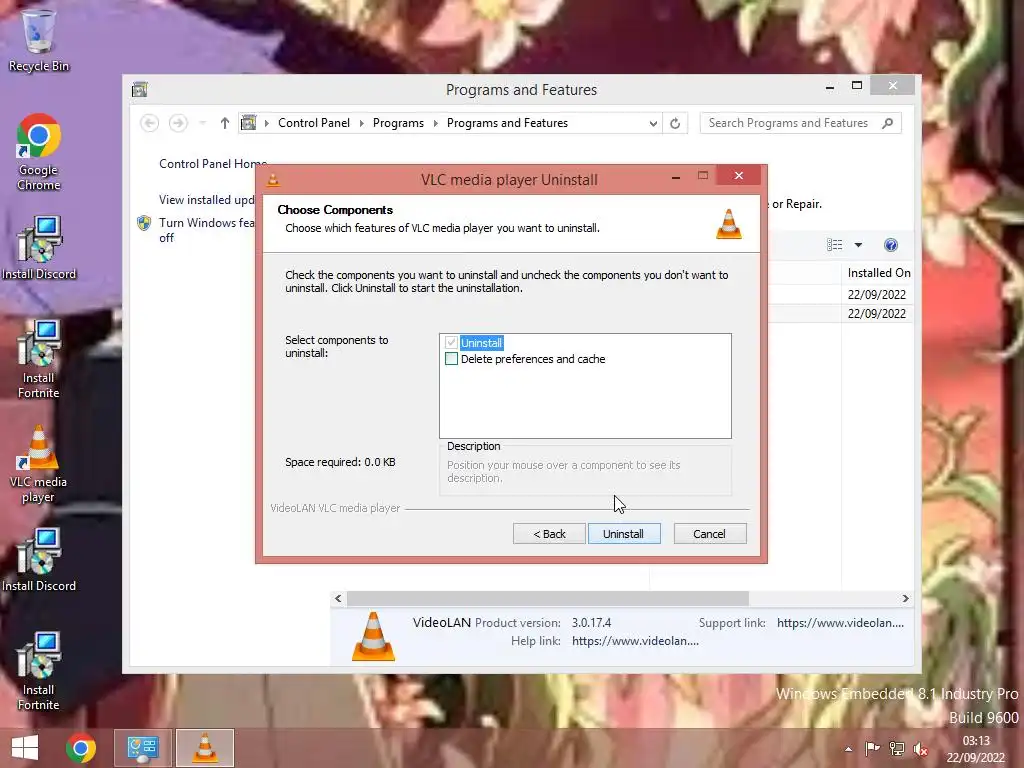
Task: Select the first 22/09/2022 installed date
Action: pos(876,295)
